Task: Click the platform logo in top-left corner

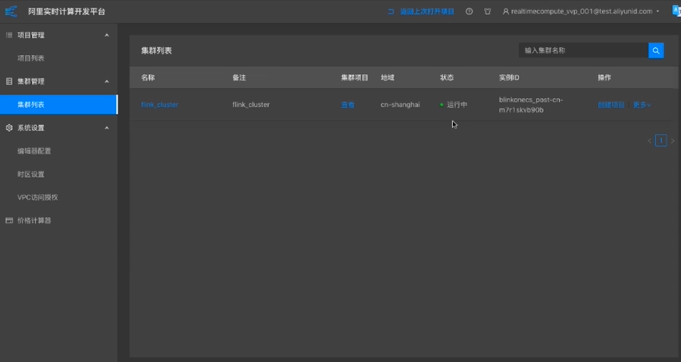Action: click(11, 11)
